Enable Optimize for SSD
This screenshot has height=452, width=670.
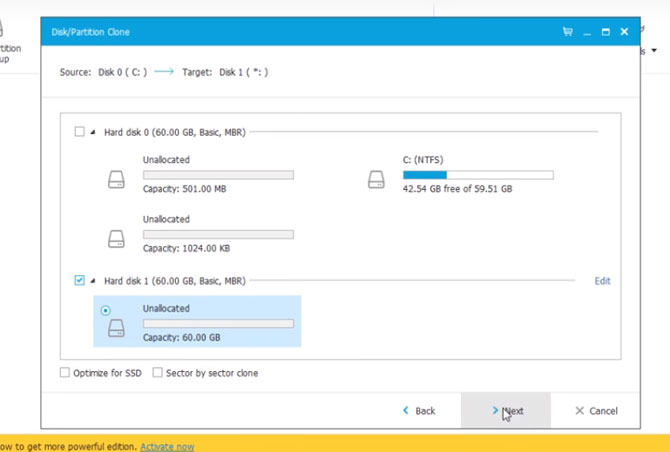click(65, 373)
